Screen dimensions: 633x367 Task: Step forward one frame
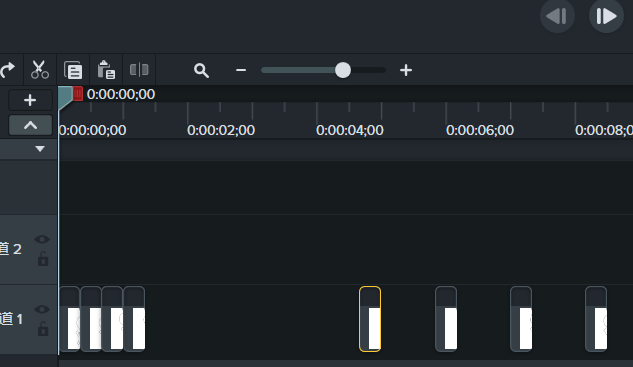(x=606, y=16)
